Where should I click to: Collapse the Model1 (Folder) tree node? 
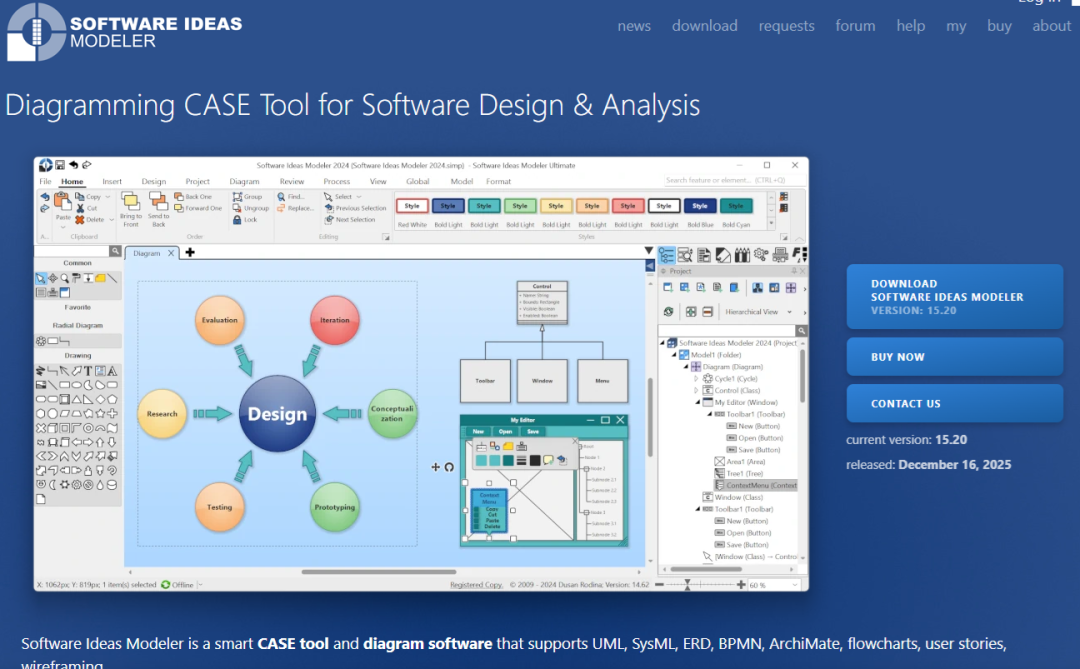coord(674,355)
